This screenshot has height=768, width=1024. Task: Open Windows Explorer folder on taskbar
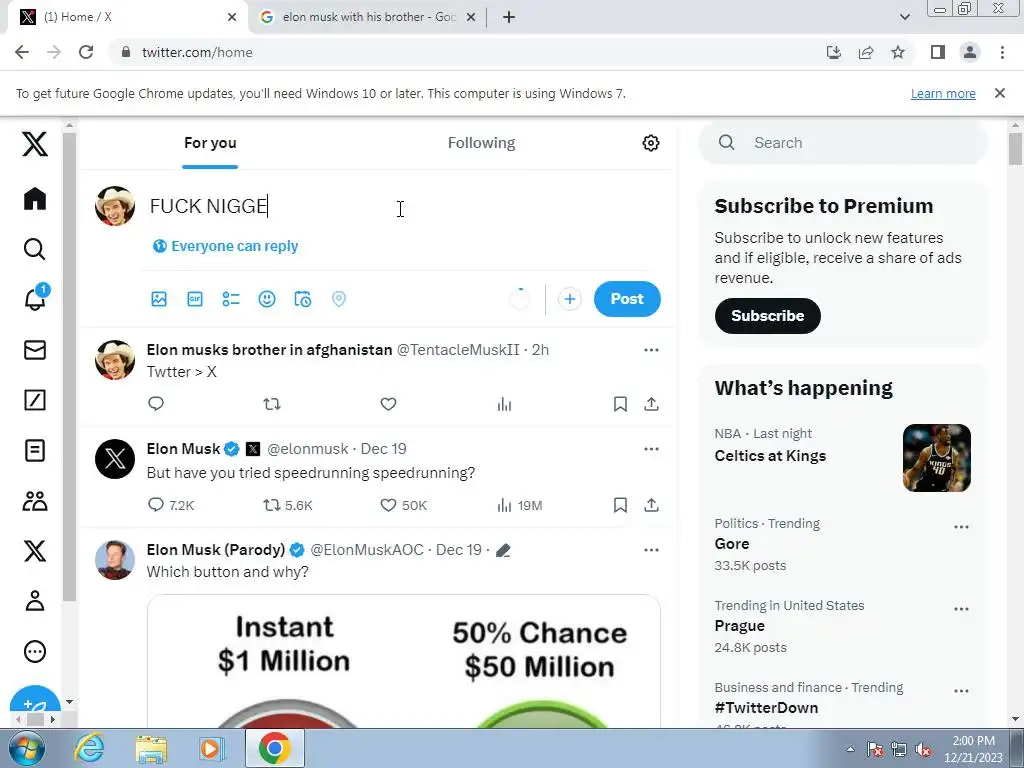click(x=151, y=749)
